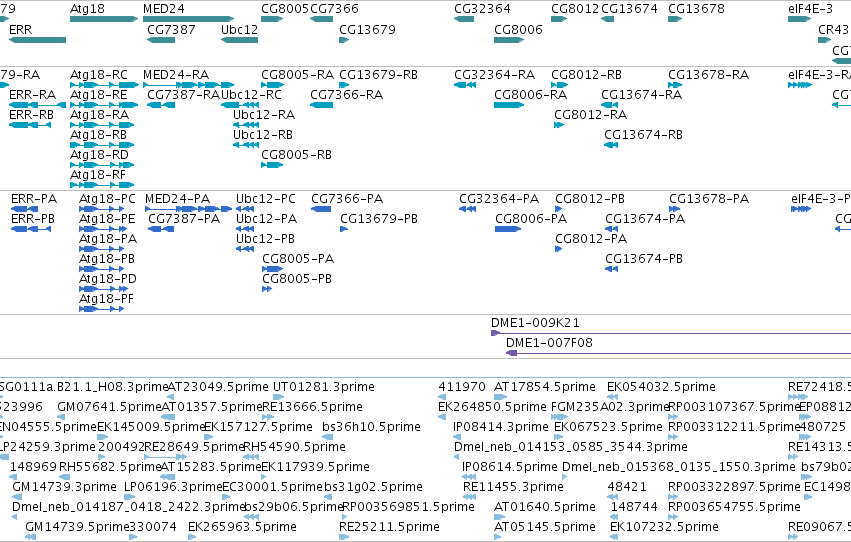Select the Atg18 gene label
851x542 pixels.
coord(87,9)
